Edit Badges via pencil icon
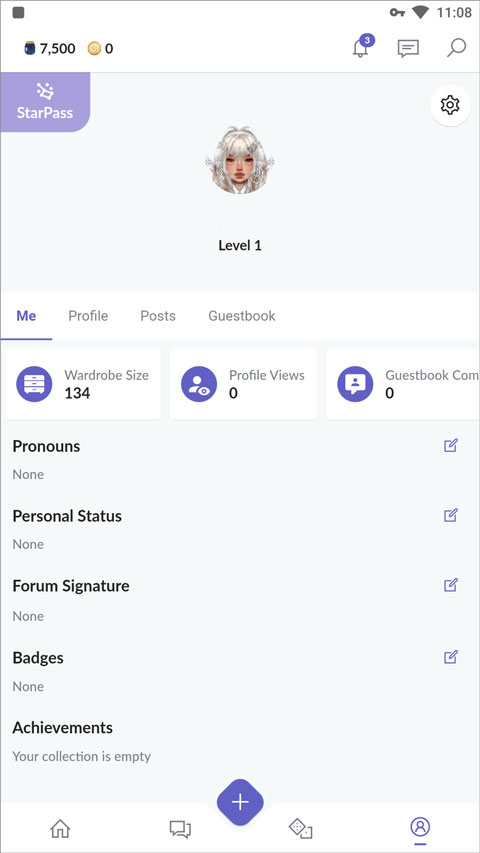This screenshot has width=480, height=853. 451,657
